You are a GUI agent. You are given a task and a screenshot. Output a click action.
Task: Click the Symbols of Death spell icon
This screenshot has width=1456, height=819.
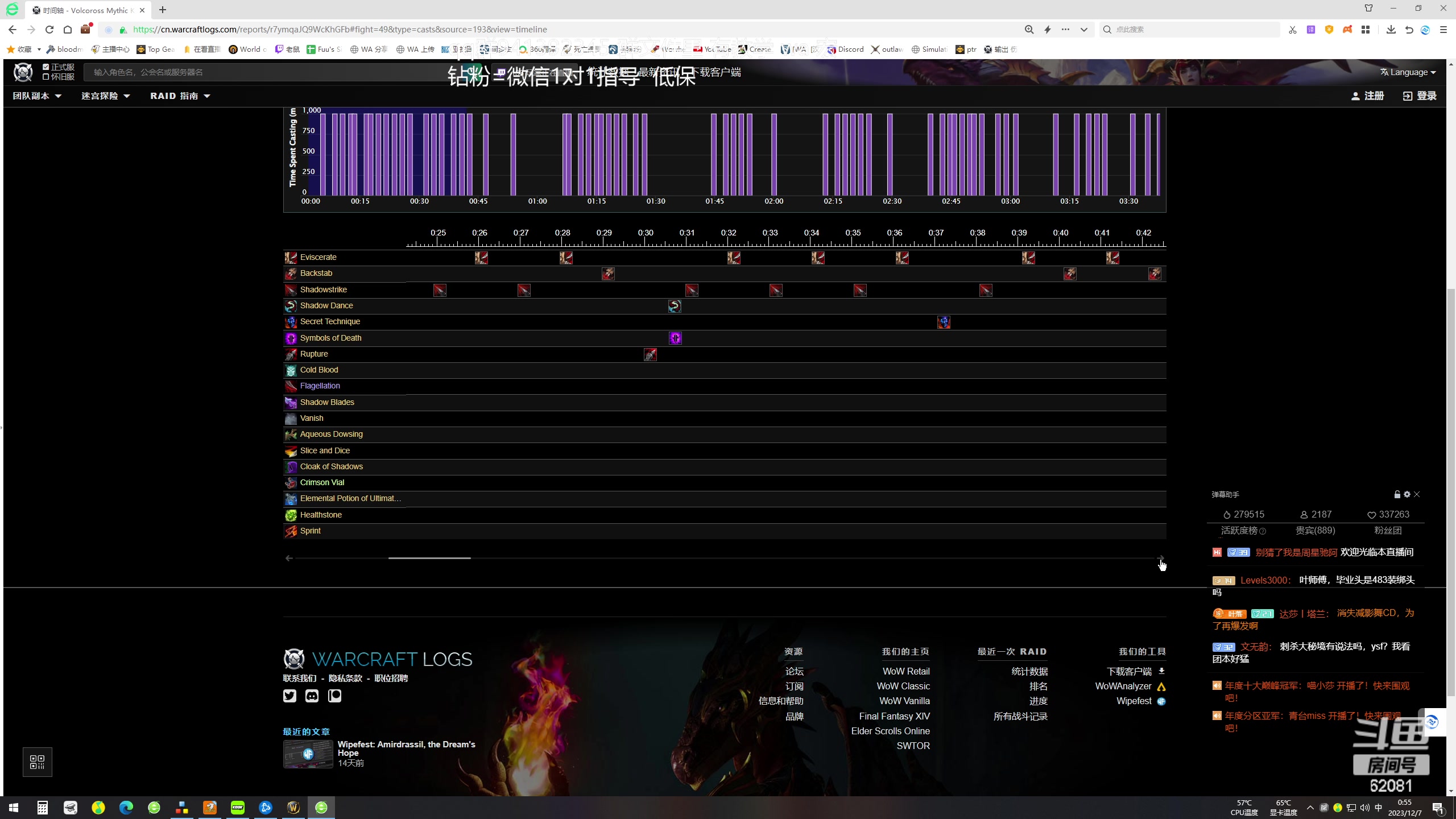tap(291, 338)
